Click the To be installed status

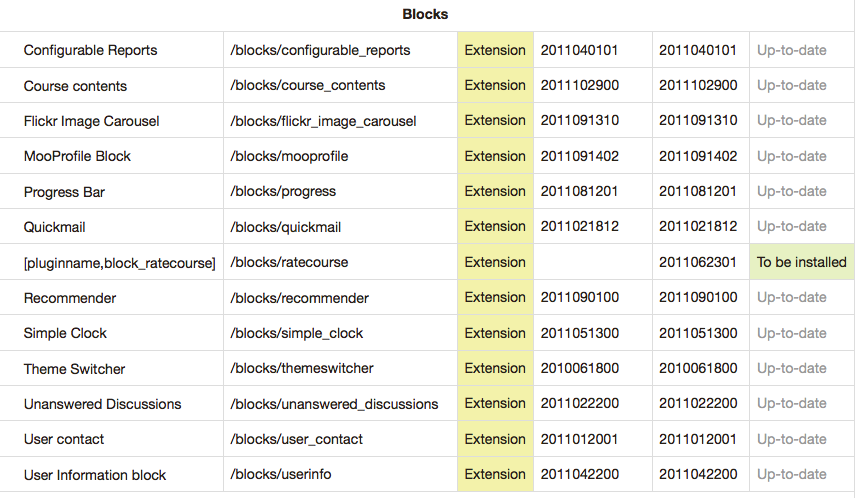point(801,262)
